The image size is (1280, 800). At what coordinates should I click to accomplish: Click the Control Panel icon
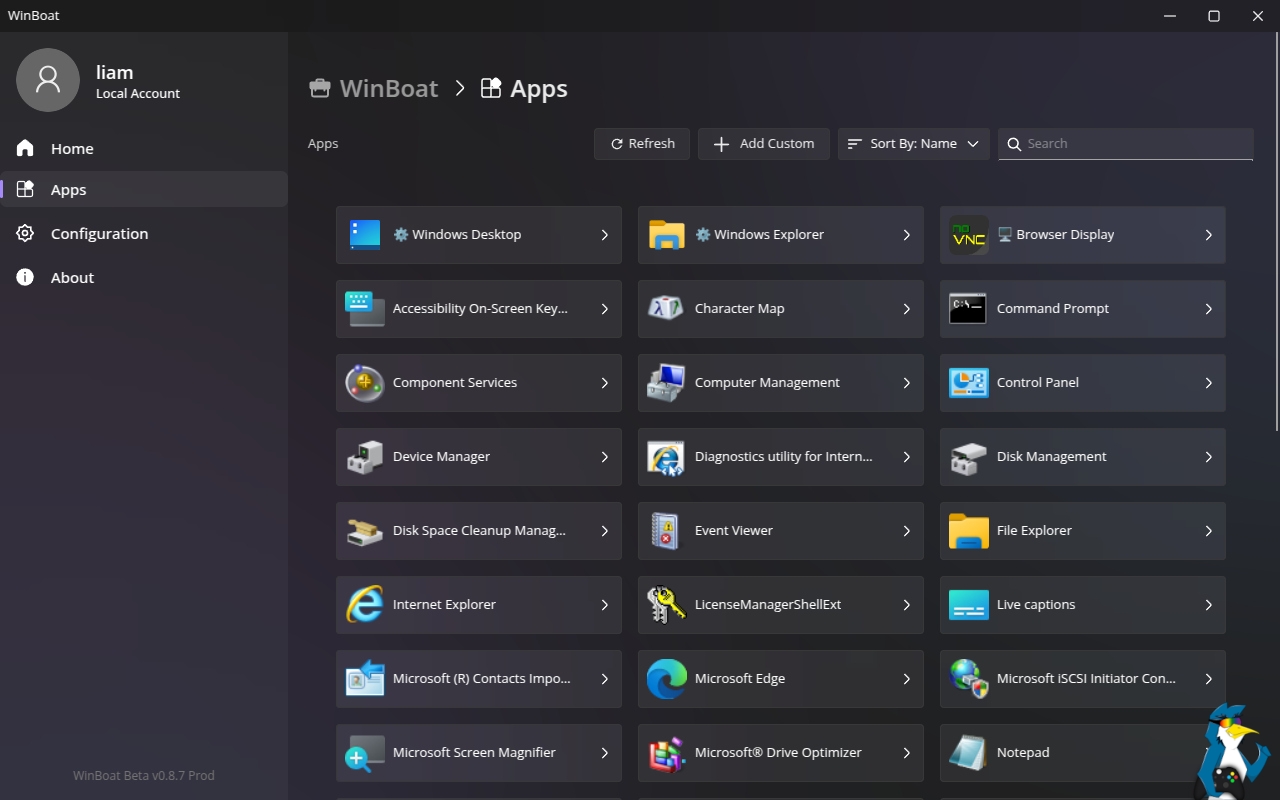[x=968, y=383]
